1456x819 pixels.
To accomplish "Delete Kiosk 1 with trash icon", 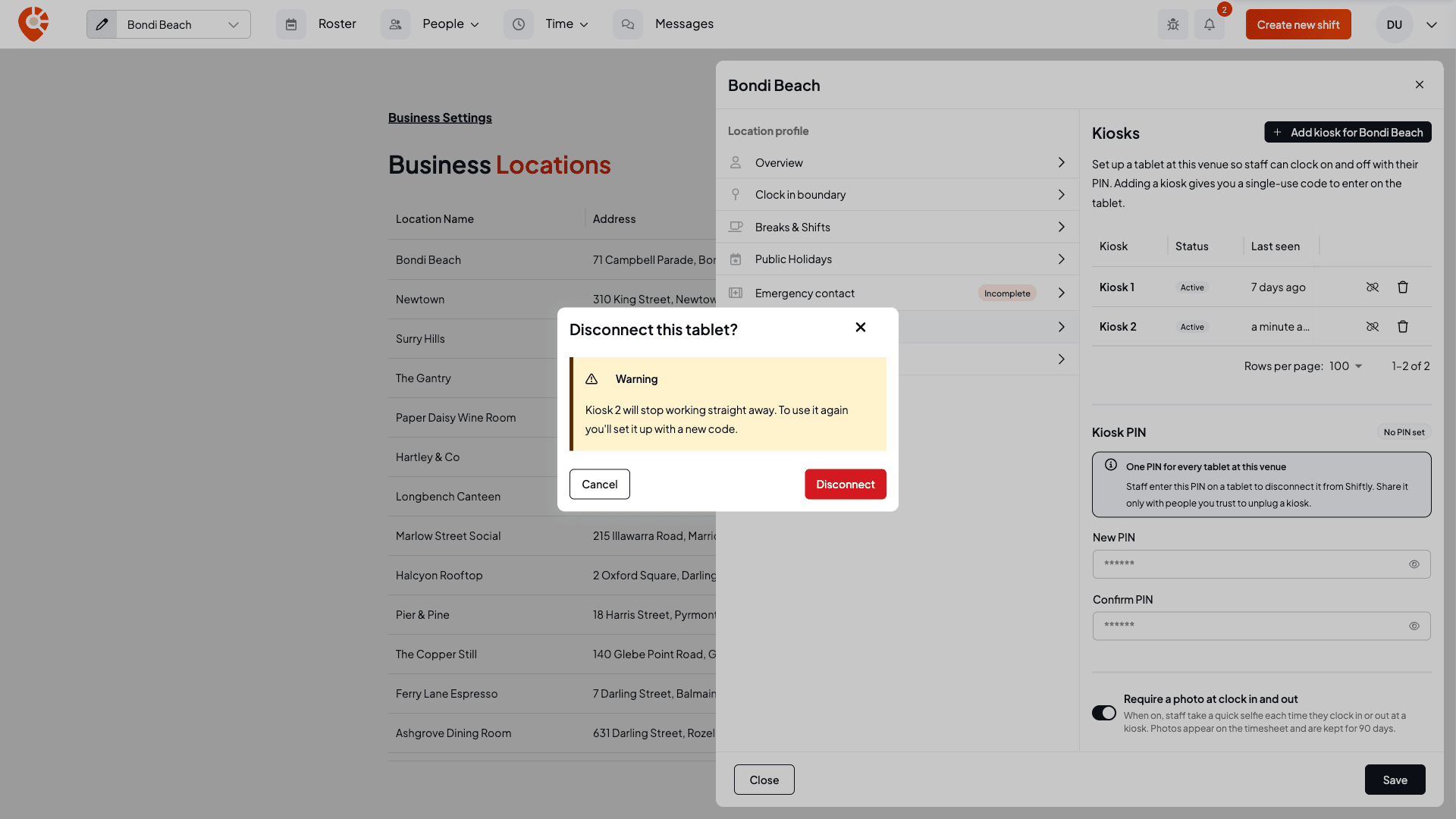I will [x=1403, y=287].
